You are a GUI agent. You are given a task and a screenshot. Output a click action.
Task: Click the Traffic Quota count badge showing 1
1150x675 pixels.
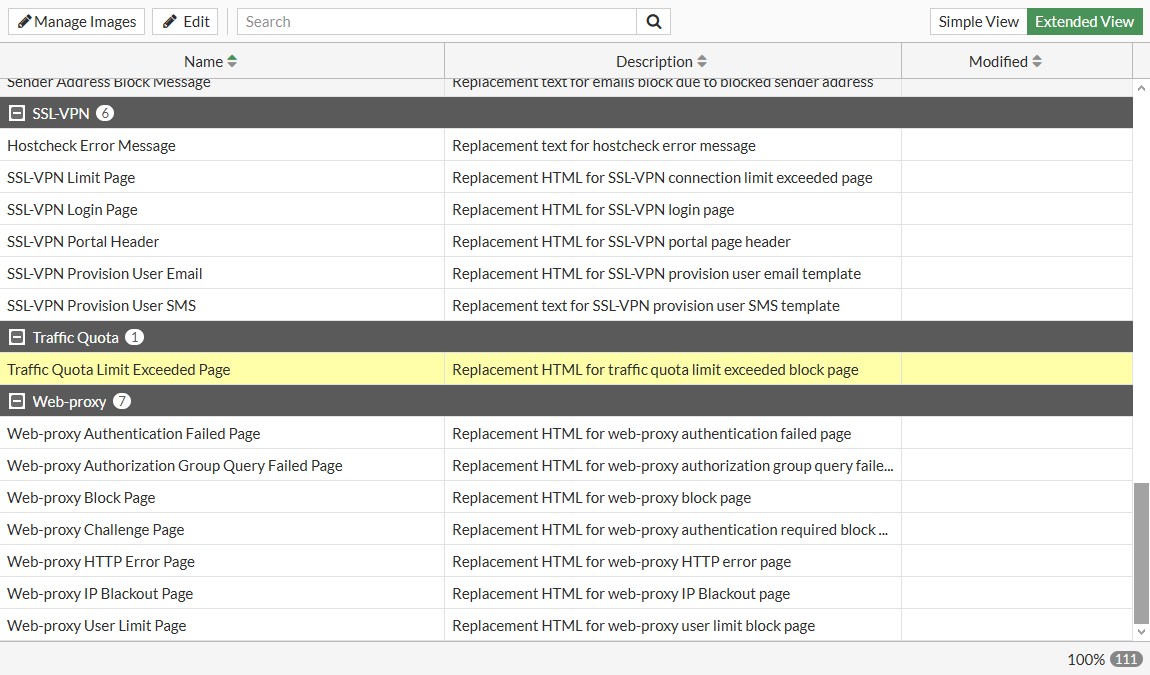pos(134,337)
